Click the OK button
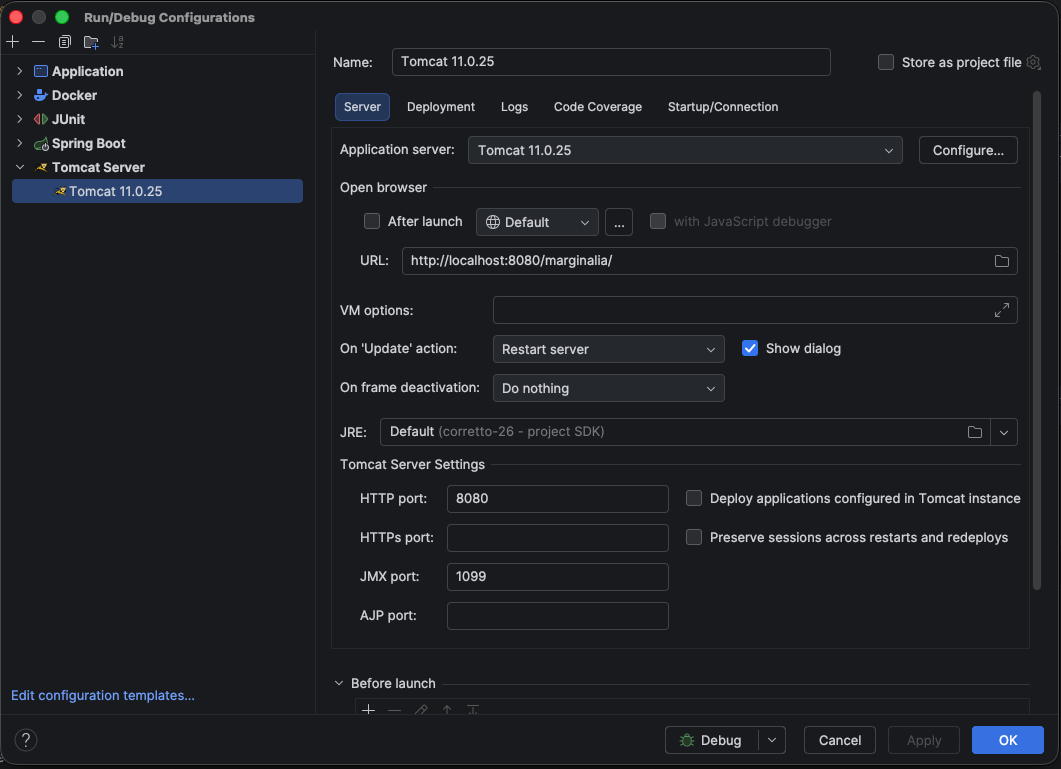1061x769 pixels. point(1008,741)
